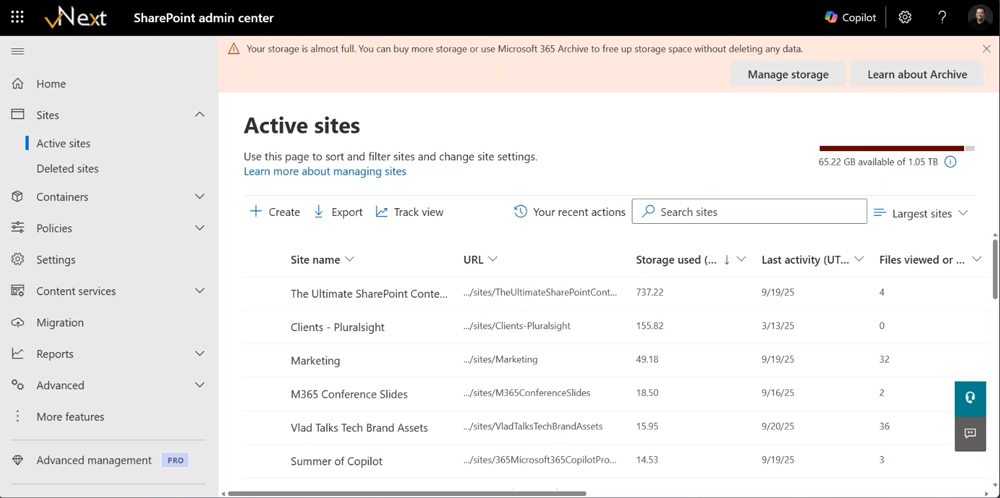Open Storage used column dropdown

tap(741, 260)
